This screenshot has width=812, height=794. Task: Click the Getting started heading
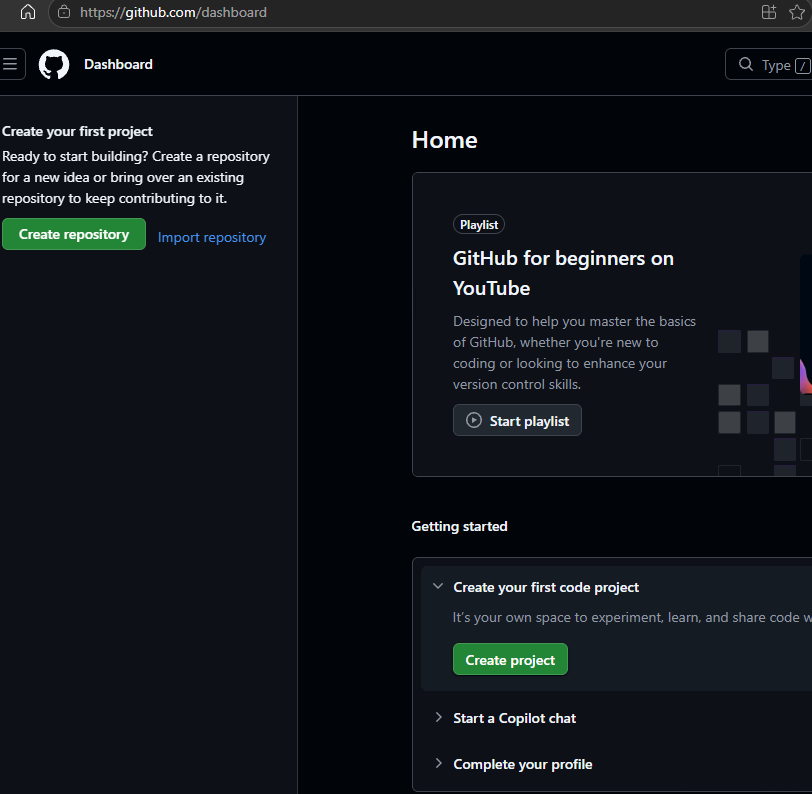459,526
